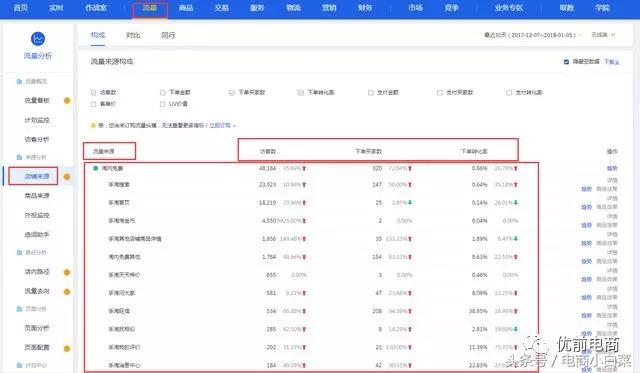
Task: Click 趋势 link in 淘内免费 row
Action: [612, 168]
